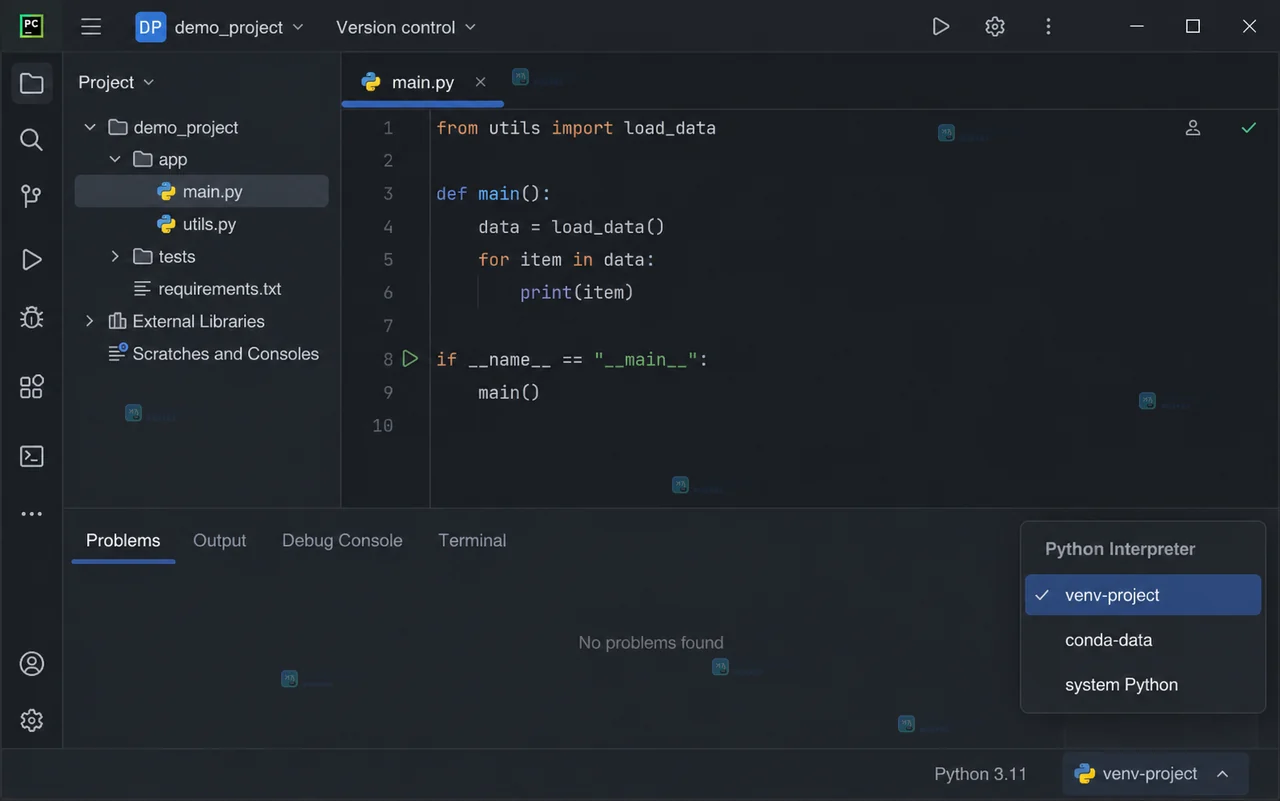Click the load_data import on line 1
Image resolution: width=1280 pixels, height=801 pixels.
pos(670,128)
